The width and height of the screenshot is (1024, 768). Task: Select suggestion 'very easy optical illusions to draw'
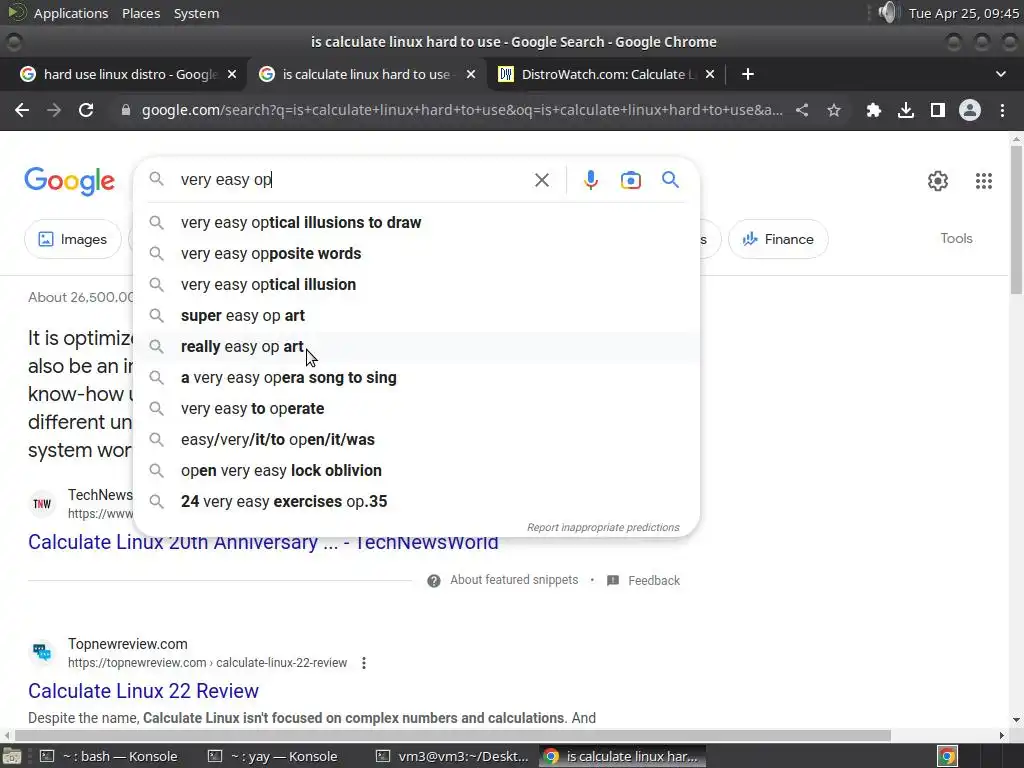416,223
